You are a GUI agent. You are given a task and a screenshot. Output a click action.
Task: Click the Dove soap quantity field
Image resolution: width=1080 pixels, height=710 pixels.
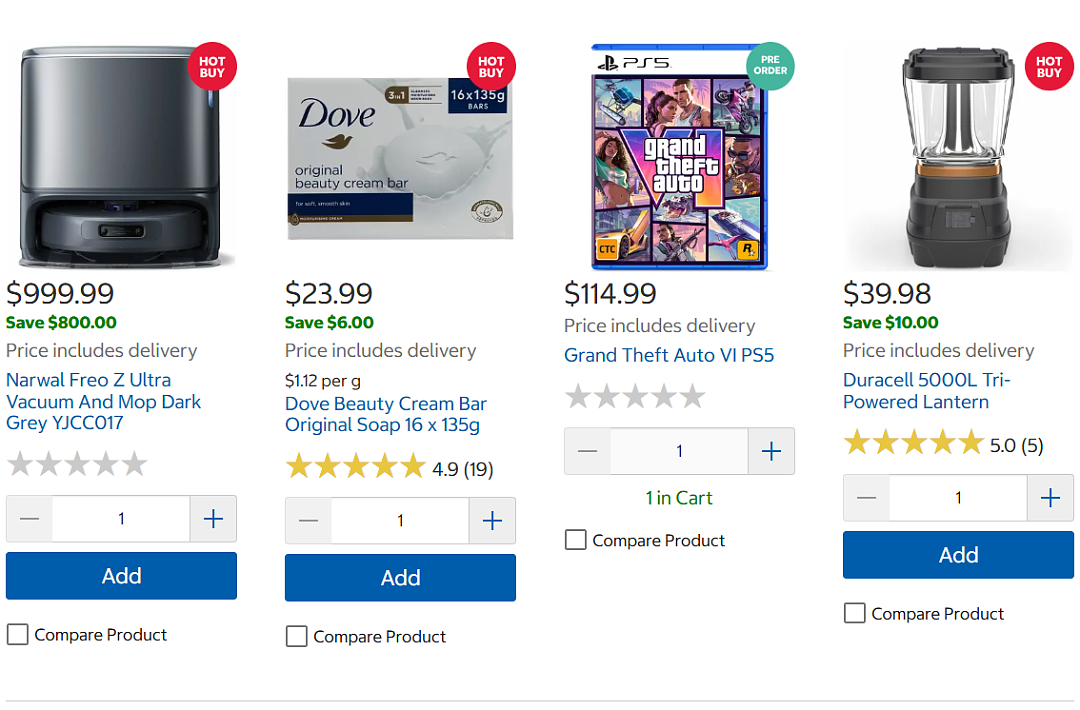(x=400, y=521)
